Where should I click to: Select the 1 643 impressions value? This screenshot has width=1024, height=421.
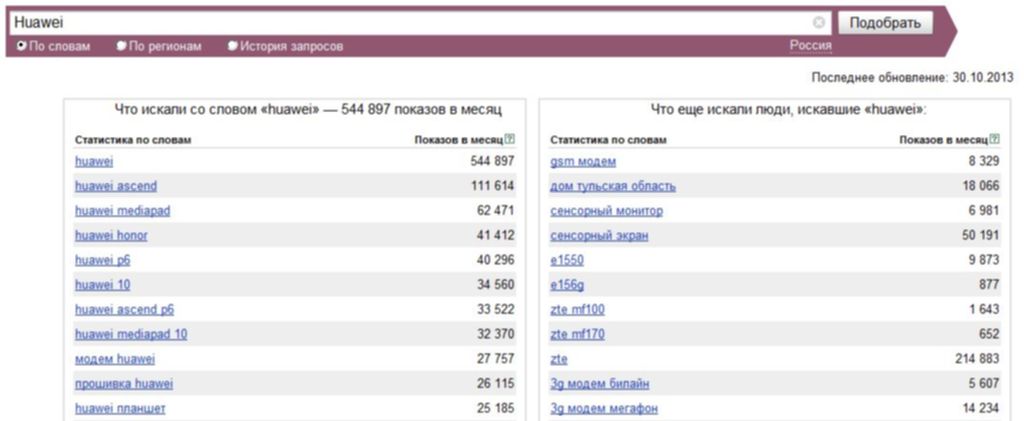click(984, 309)
